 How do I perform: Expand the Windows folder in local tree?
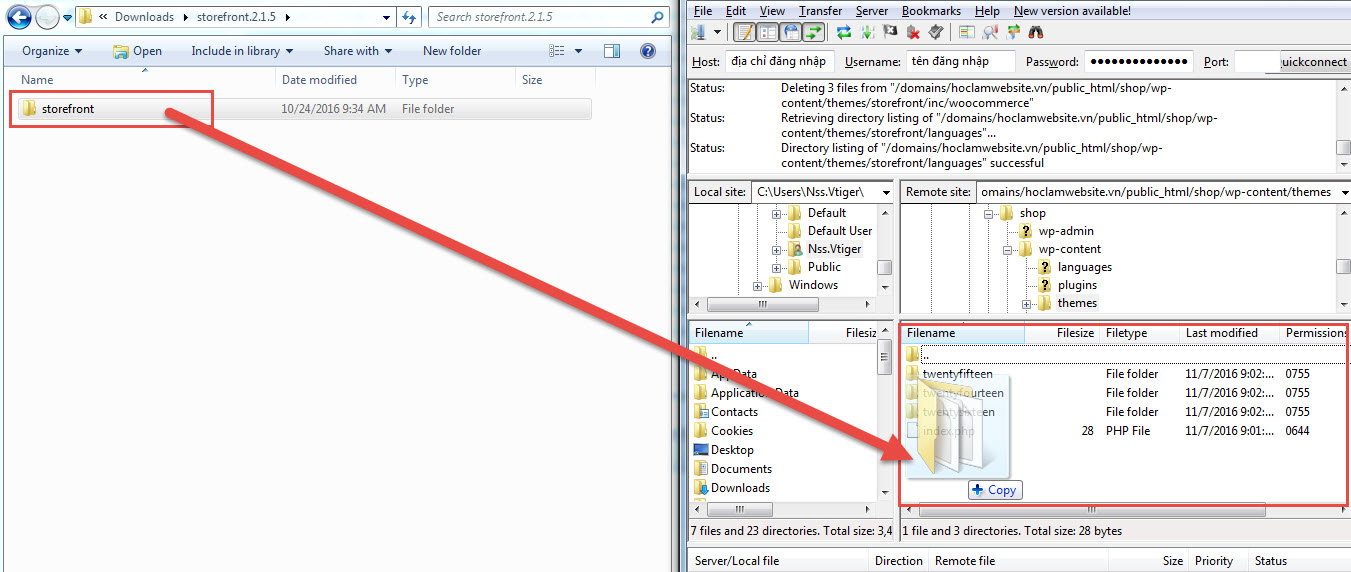pos(759,285)
